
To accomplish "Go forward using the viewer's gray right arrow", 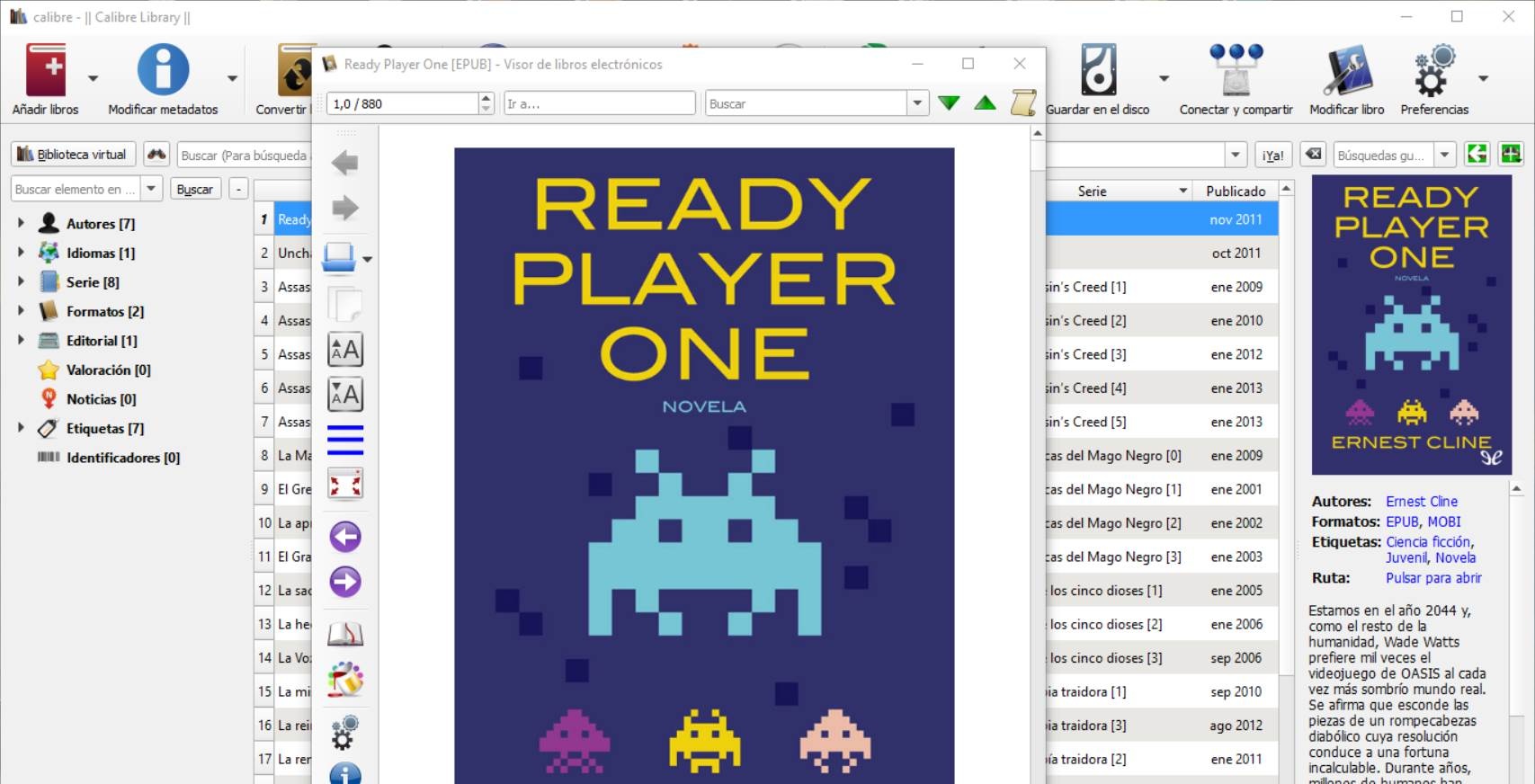I will [344, 209].
